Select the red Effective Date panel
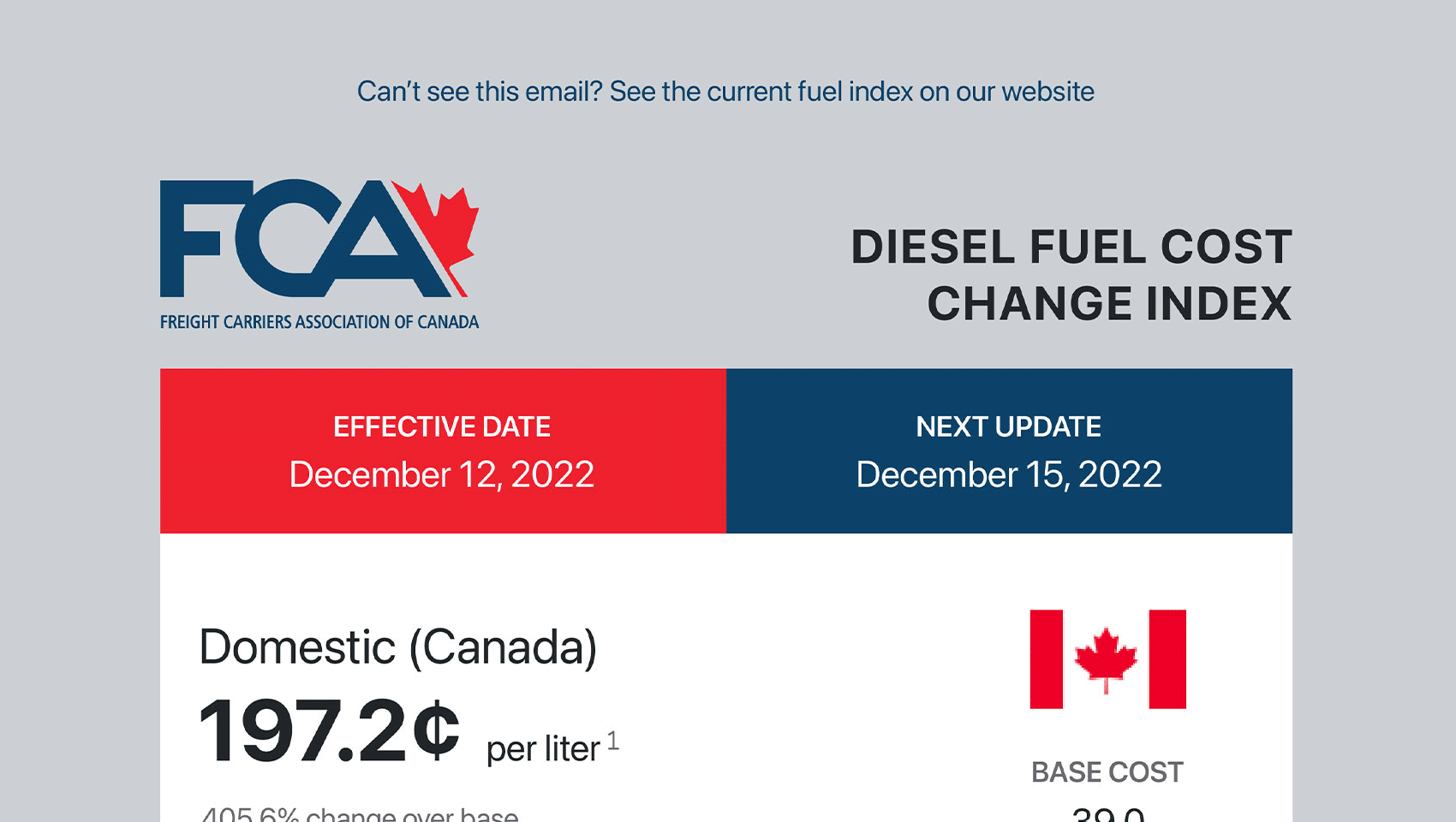 click(443, 450)
